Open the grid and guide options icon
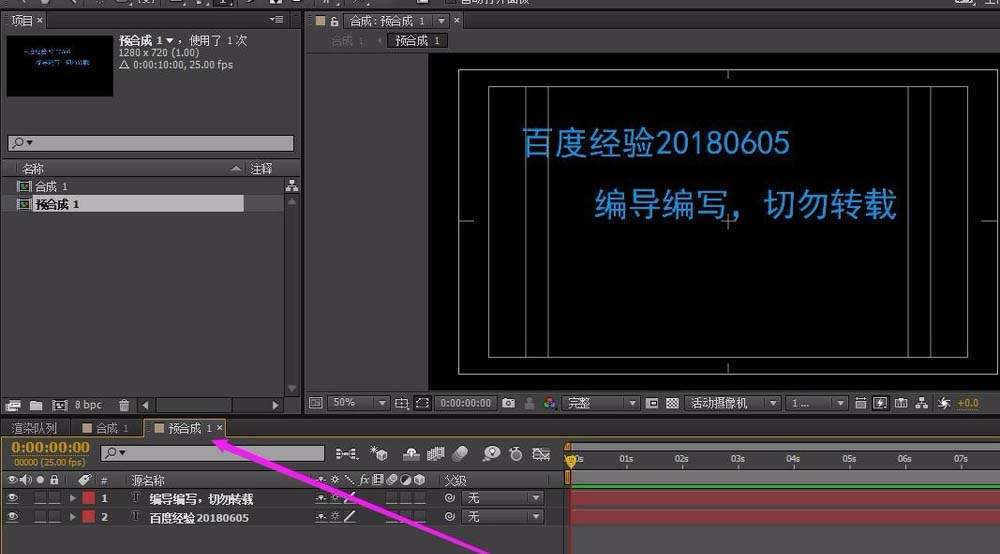Image resolution: width=1000 pixels, height=554 pixels. tap(401, 403)
